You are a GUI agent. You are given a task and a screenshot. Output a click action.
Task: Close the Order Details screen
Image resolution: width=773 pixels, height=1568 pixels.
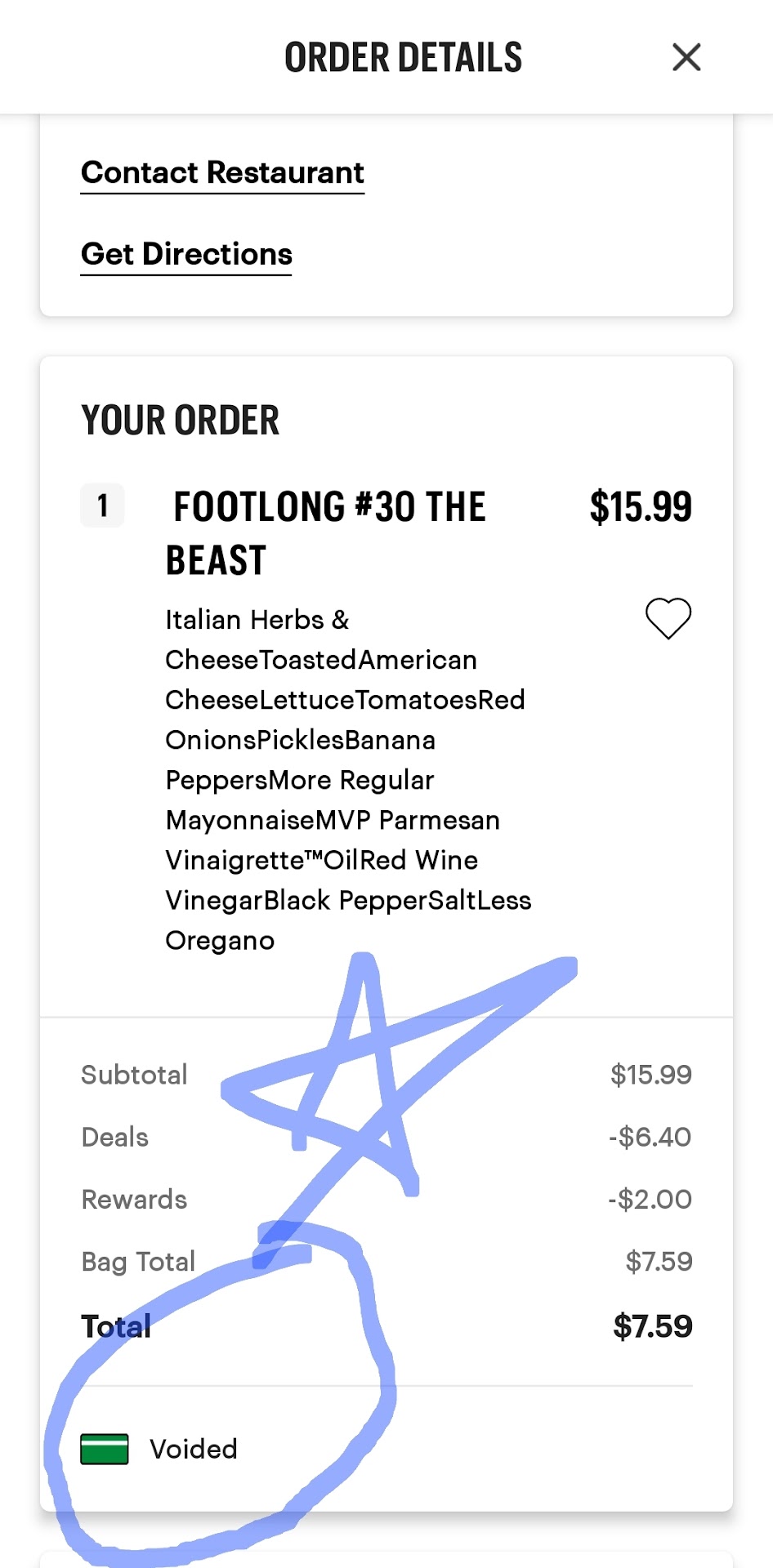click(x=686, y=57)
